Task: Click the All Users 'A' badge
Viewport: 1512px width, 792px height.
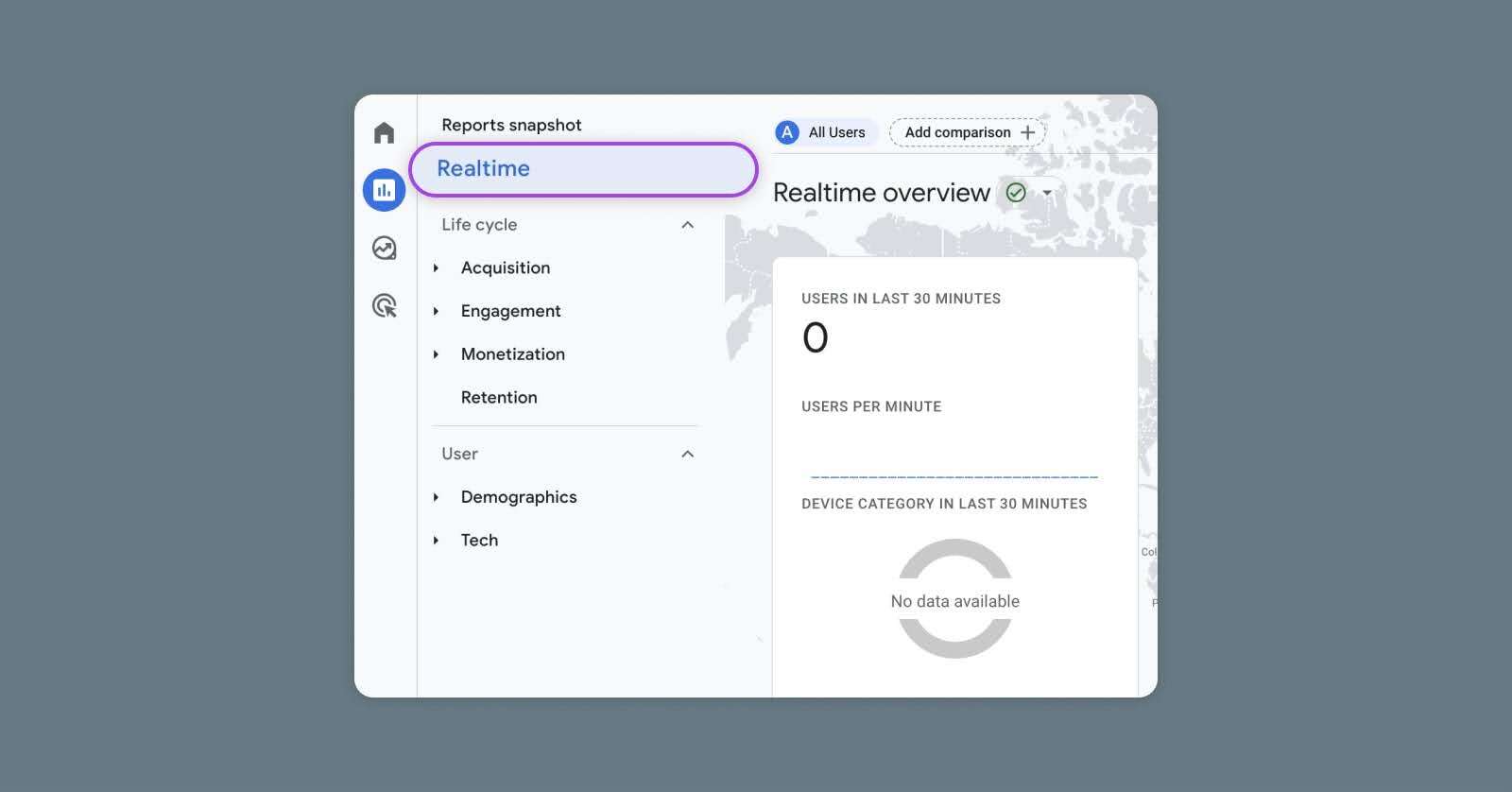Action: [787, 132]
